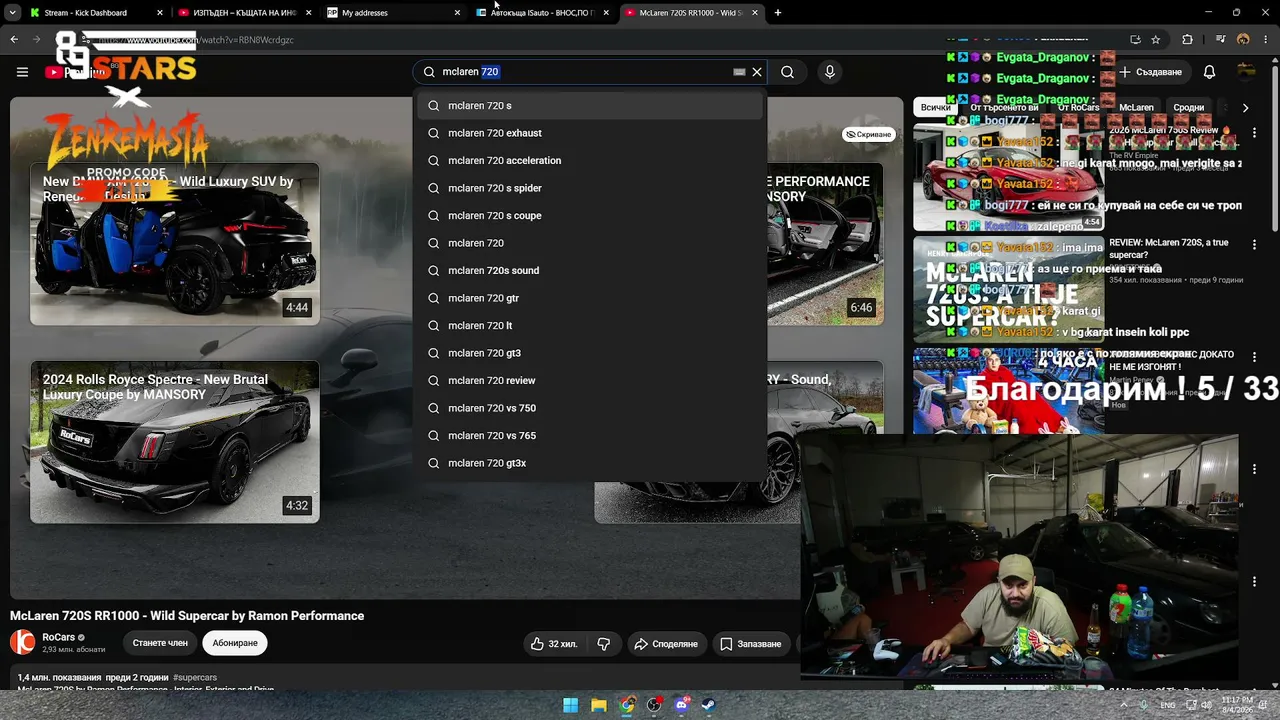The height and width of the screenshot is (720, 1280).
Task: Open the 2024 Rolls Royce Spectre end-screen video
Action: pyautogui.click(x=175, y=442)
